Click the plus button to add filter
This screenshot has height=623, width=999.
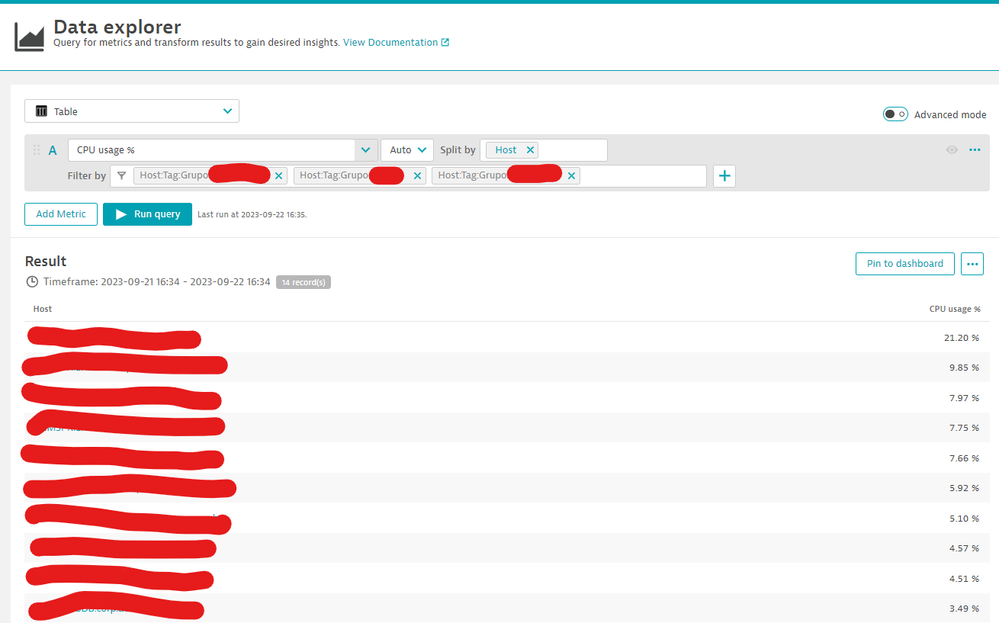pos(724,176)
